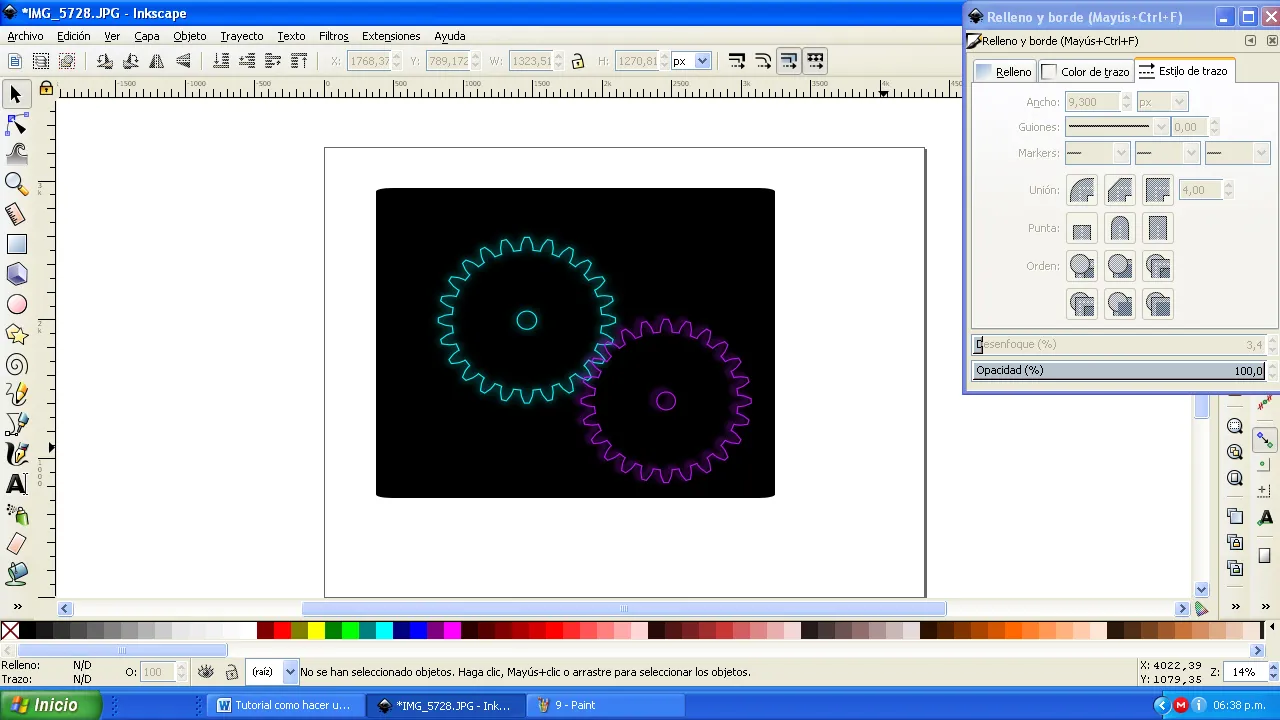Open the Archivo menu
This screenshot has height=720, width=1280.
pyautogui.click(x=25, y=36)
